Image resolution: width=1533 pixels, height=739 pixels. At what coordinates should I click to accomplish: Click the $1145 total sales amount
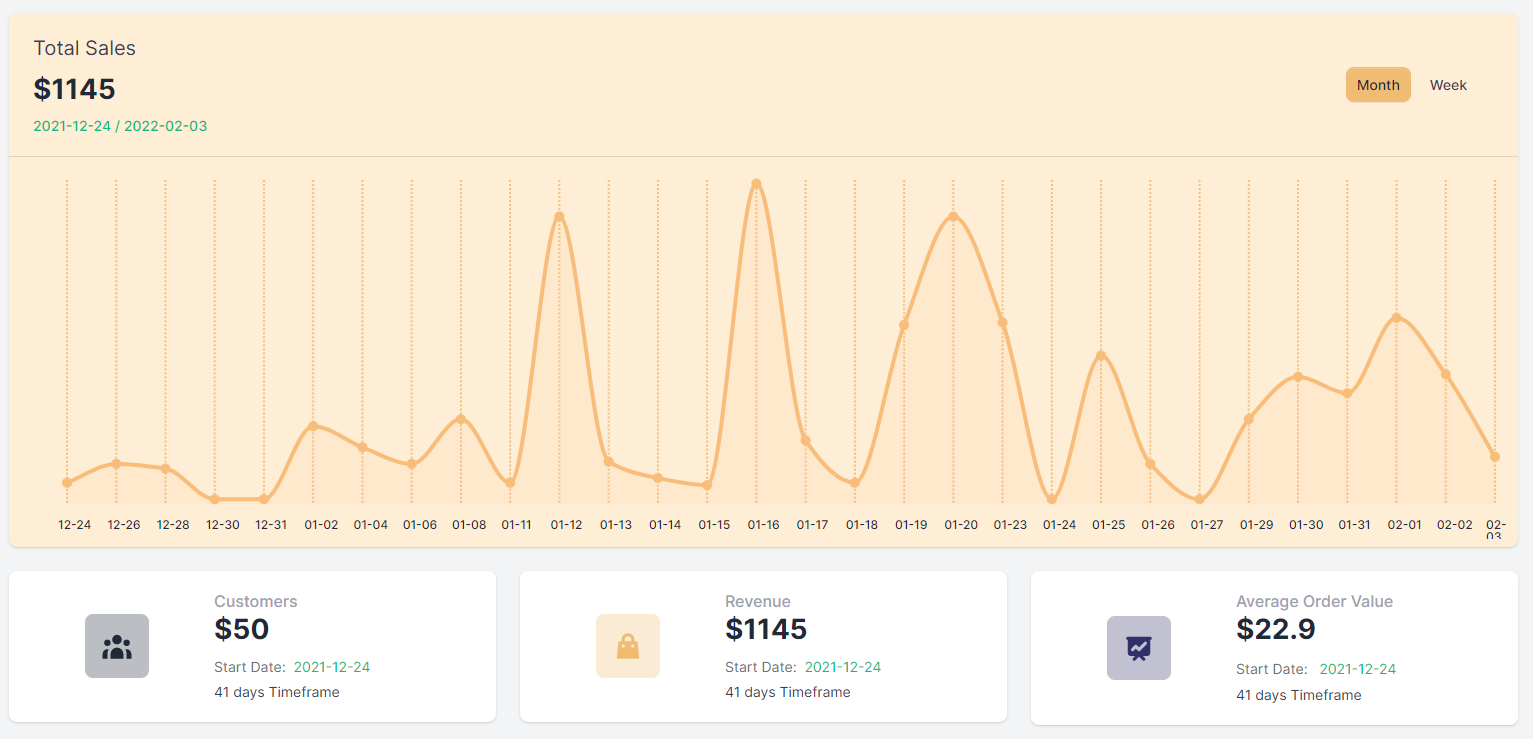click(x=75, y=89)
